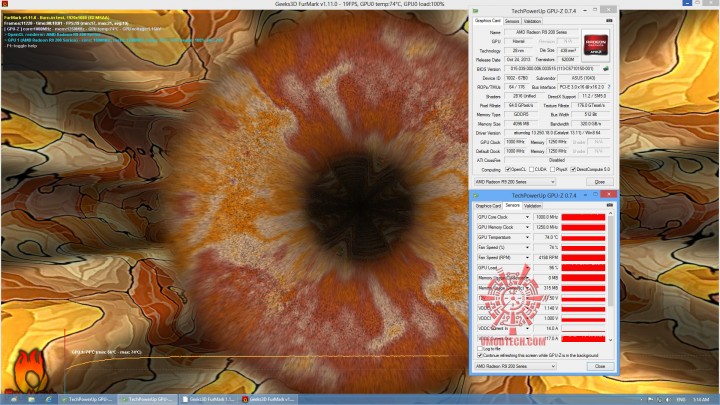Open Validation tab in lower GPU-Z window

(x=533, y=206)
